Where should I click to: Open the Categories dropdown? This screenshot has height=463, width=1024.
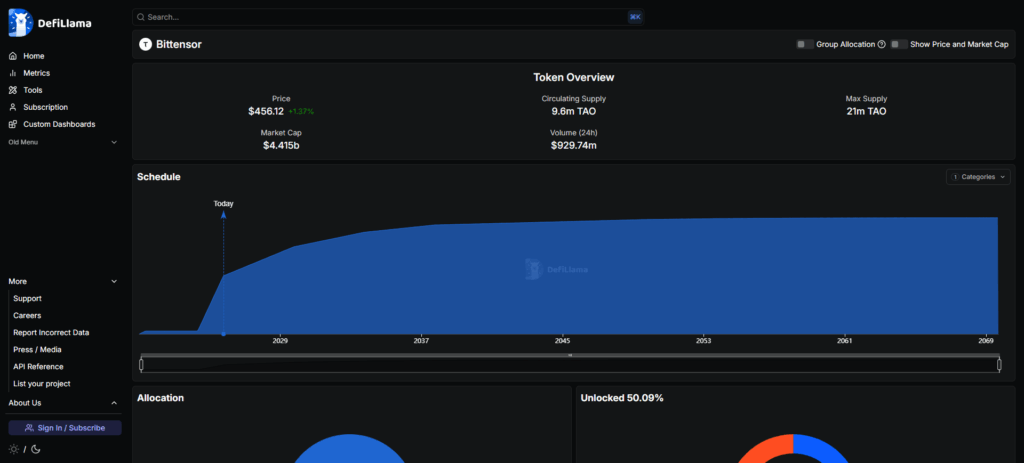point(978,177)
